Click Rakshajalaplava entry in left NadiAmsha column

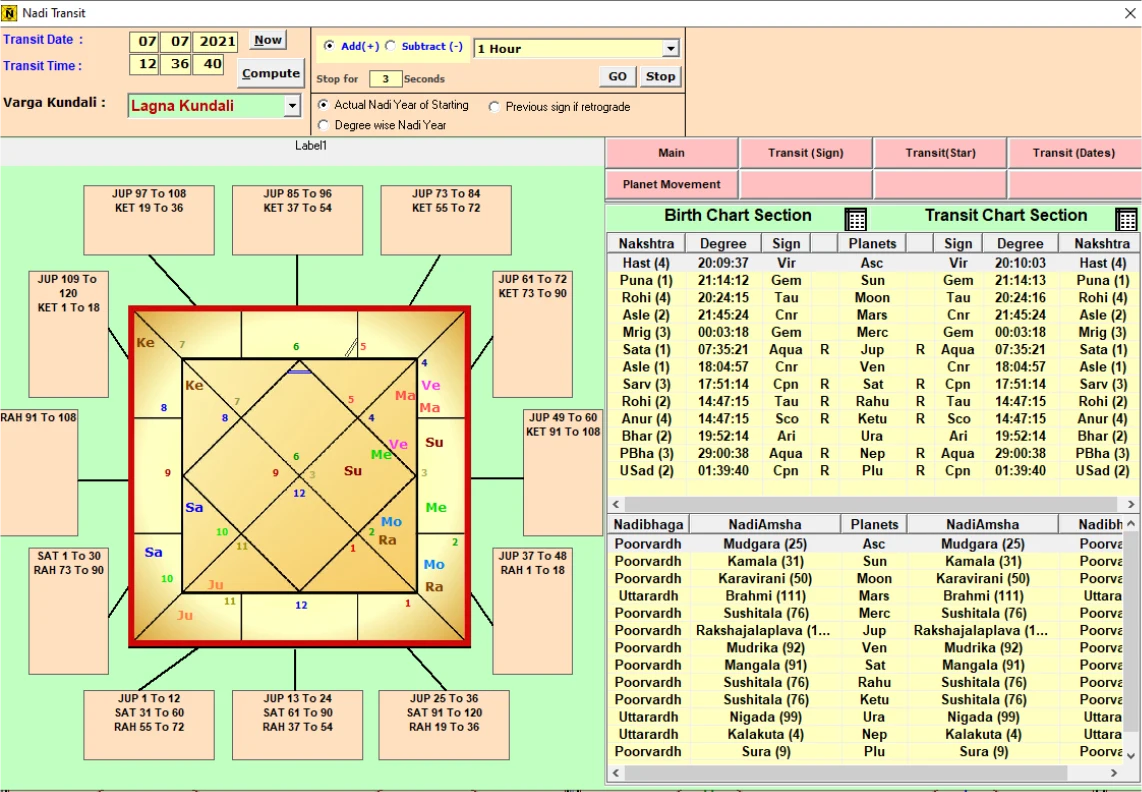point(763,631)
